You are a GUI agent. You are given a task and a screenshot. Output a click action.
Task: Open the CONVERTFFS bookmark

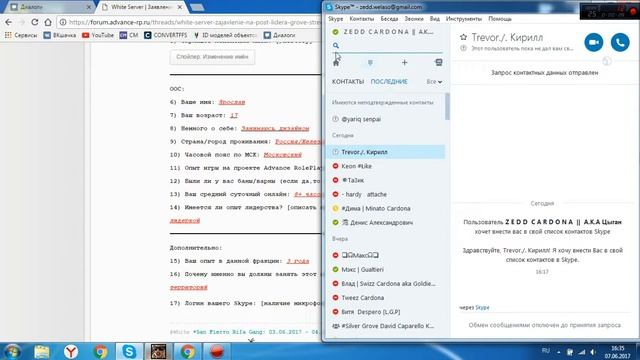[165, 35]
